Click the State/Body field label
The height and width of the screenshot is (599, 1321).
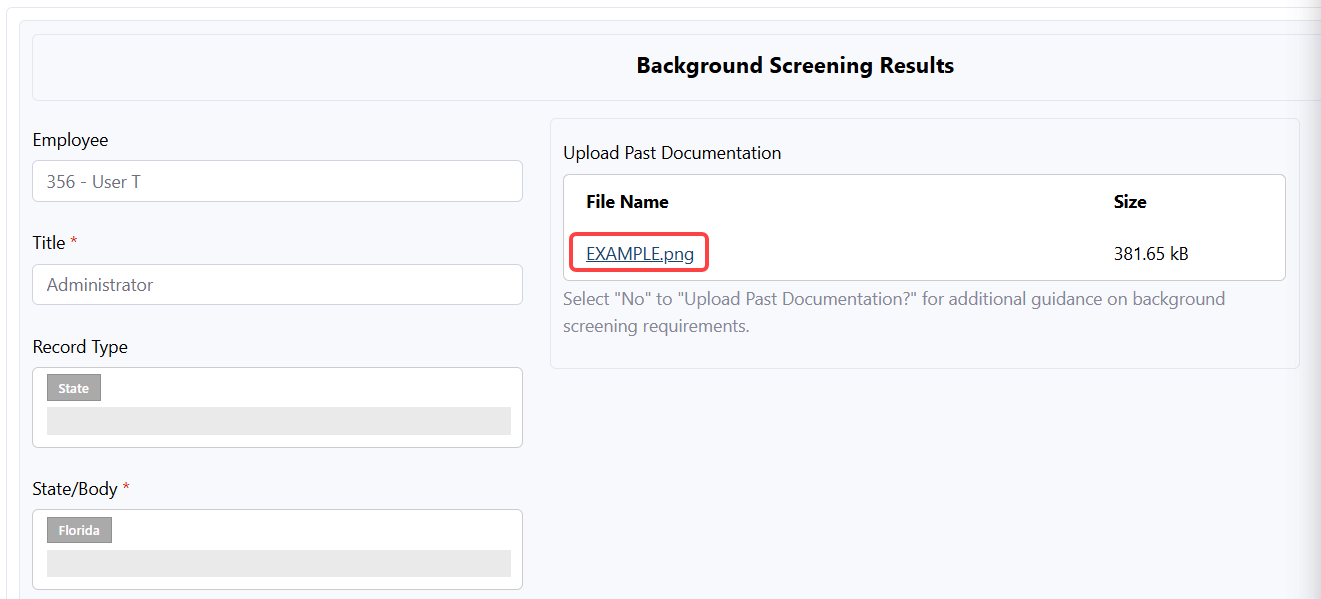(x=75, y=489)
